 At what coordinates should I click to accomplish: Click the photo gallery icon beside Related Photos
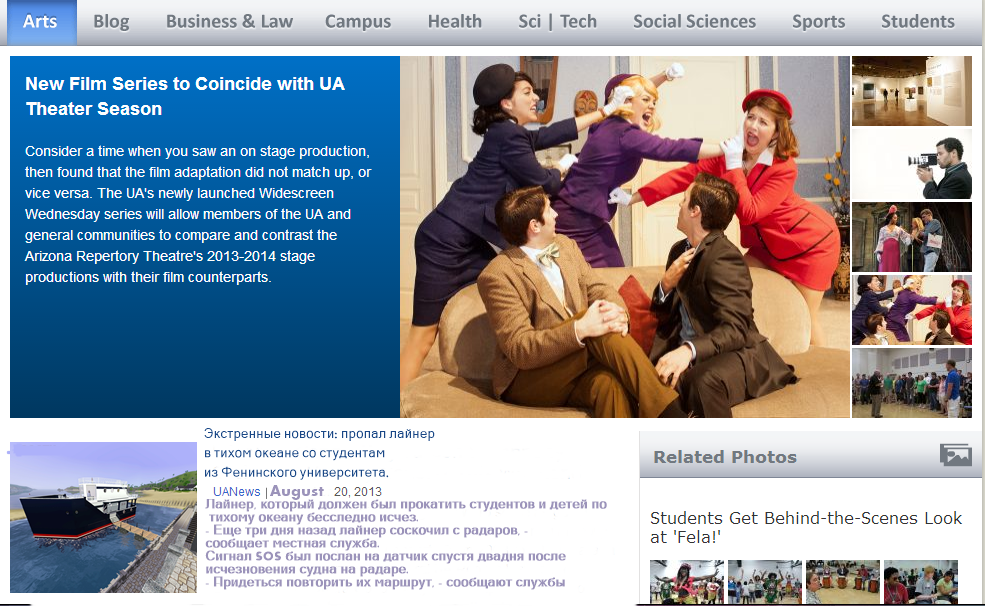pos(955,455)
